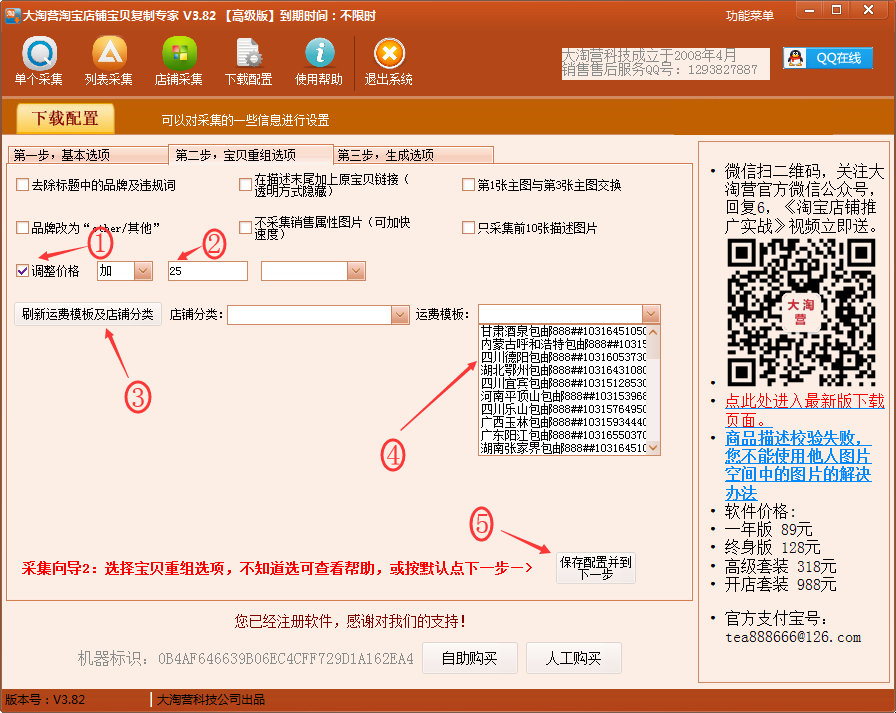Click the 大淘营 QR code image

(x=801, y=312)
